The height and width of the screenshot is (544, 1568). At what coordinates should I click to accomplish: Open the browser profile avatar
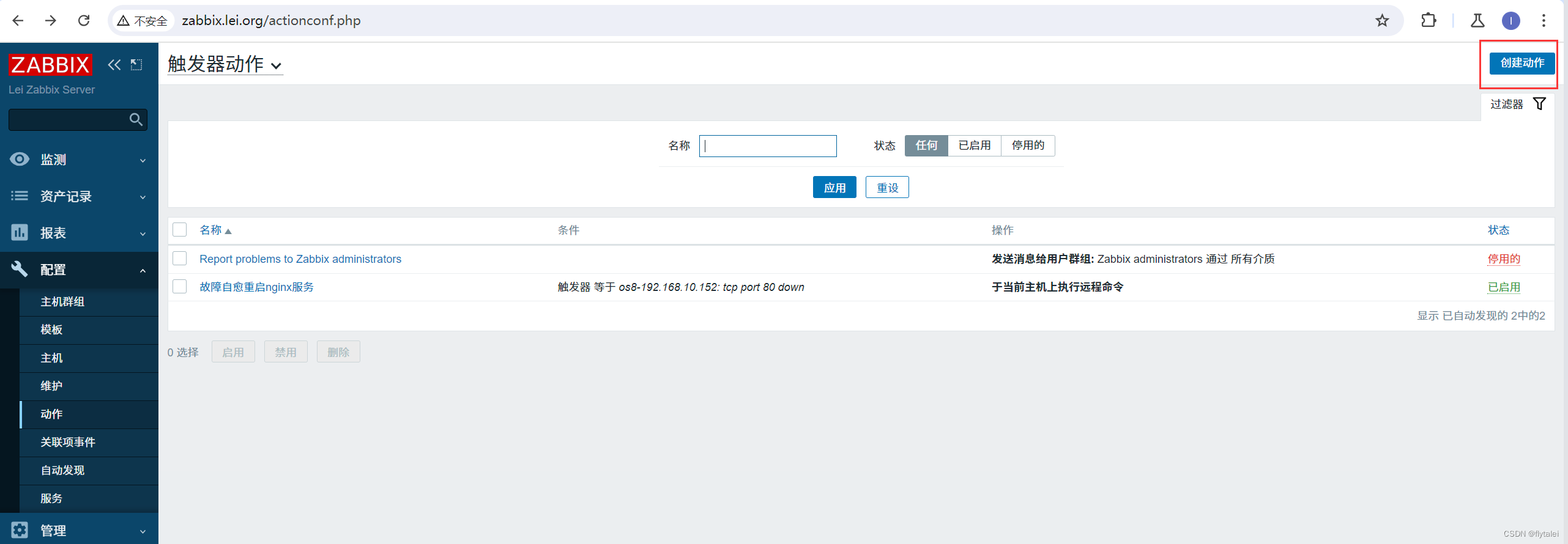coord(1511,21)
